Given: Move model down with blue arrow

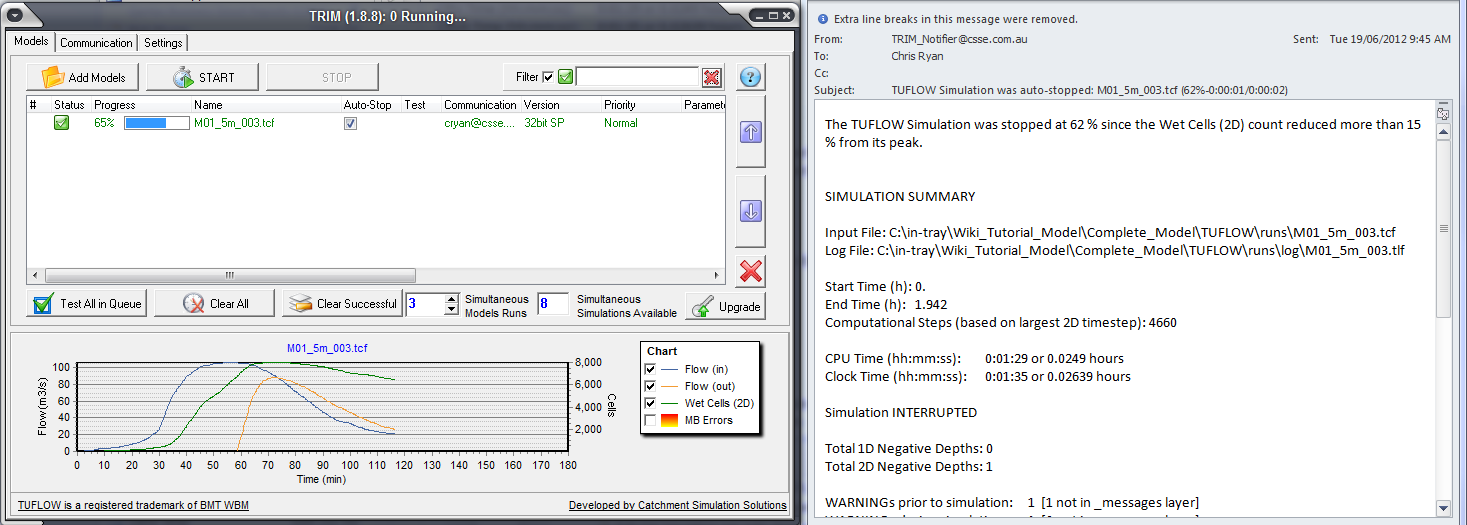Looking at the screenshot, I should [751, 211].
